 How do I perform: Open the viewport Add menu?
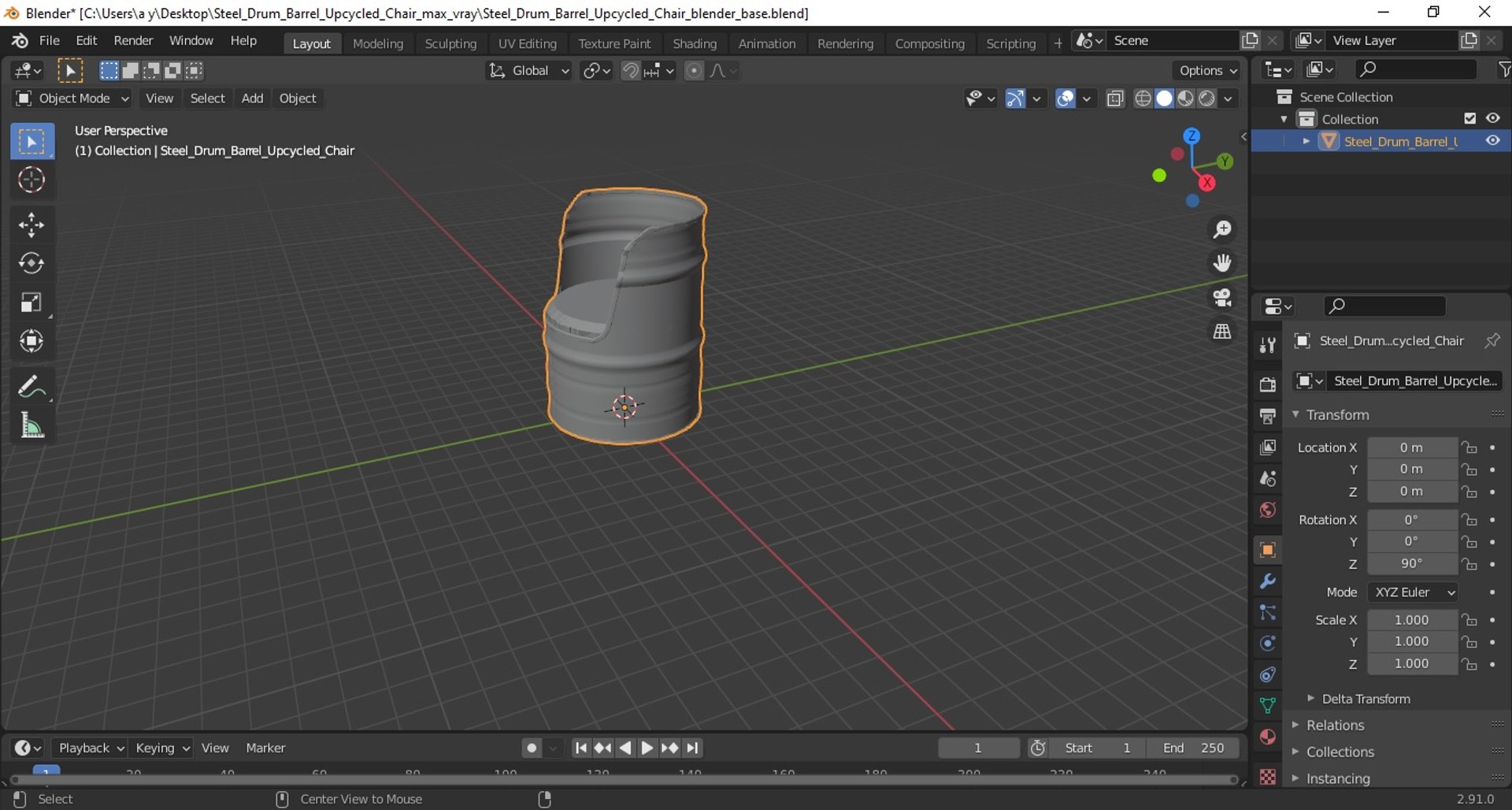[252, 98]
